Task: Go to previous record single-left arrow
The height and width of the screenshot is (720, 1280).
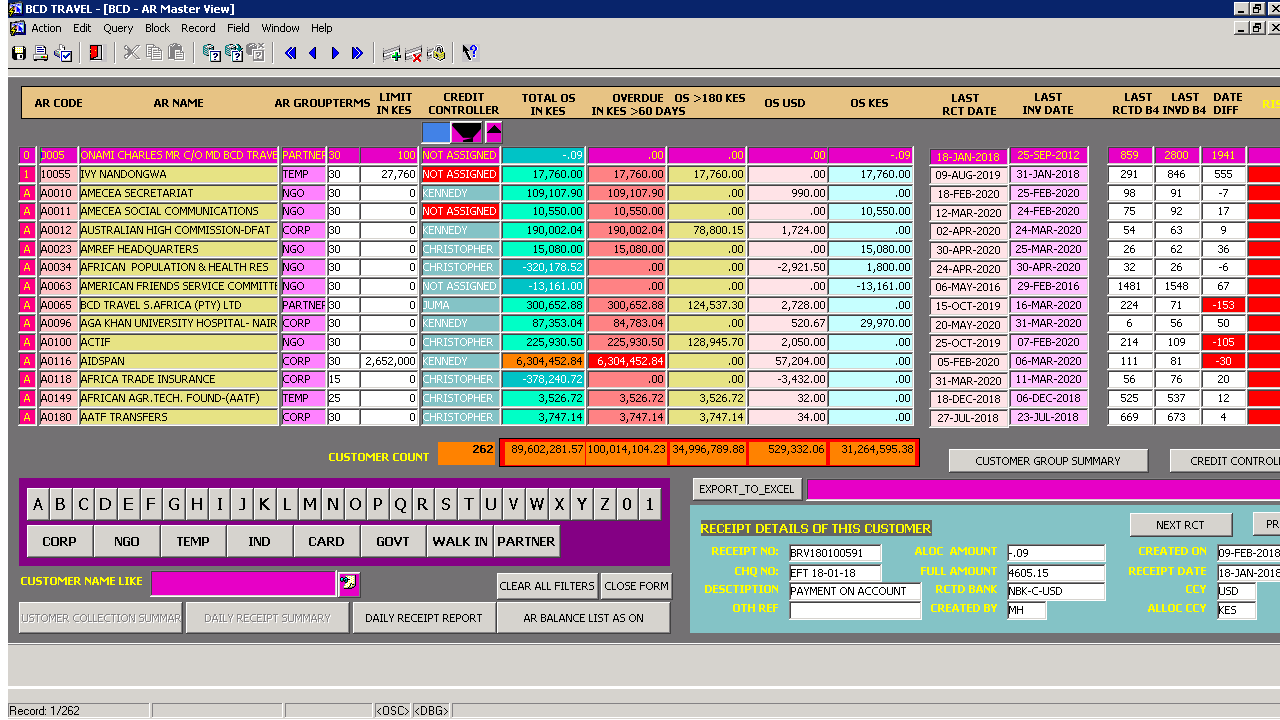Action: (x=313, y=53)
